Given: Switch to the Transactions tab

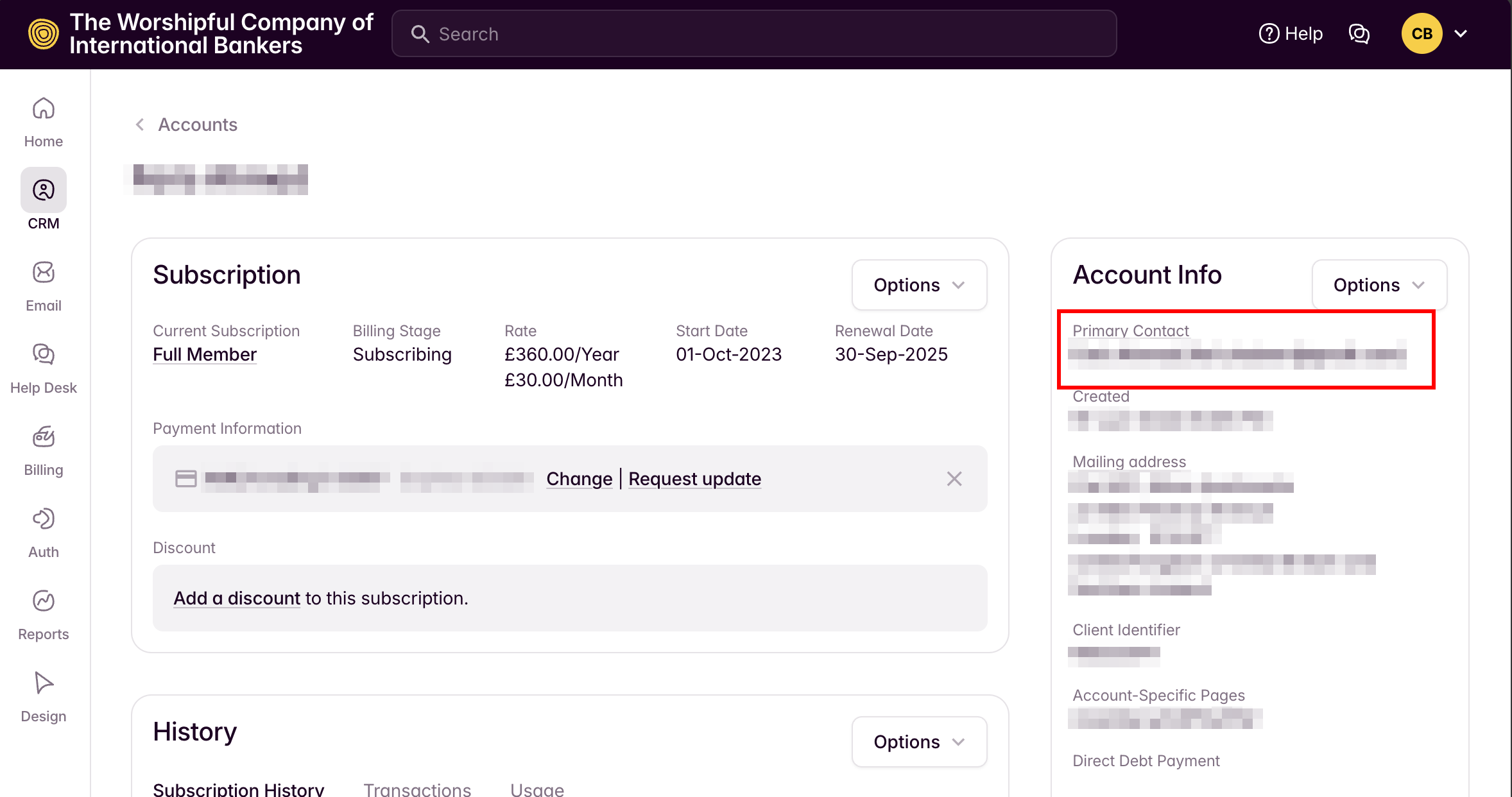Looking at the screenshot, I should (x=417, y=789).
